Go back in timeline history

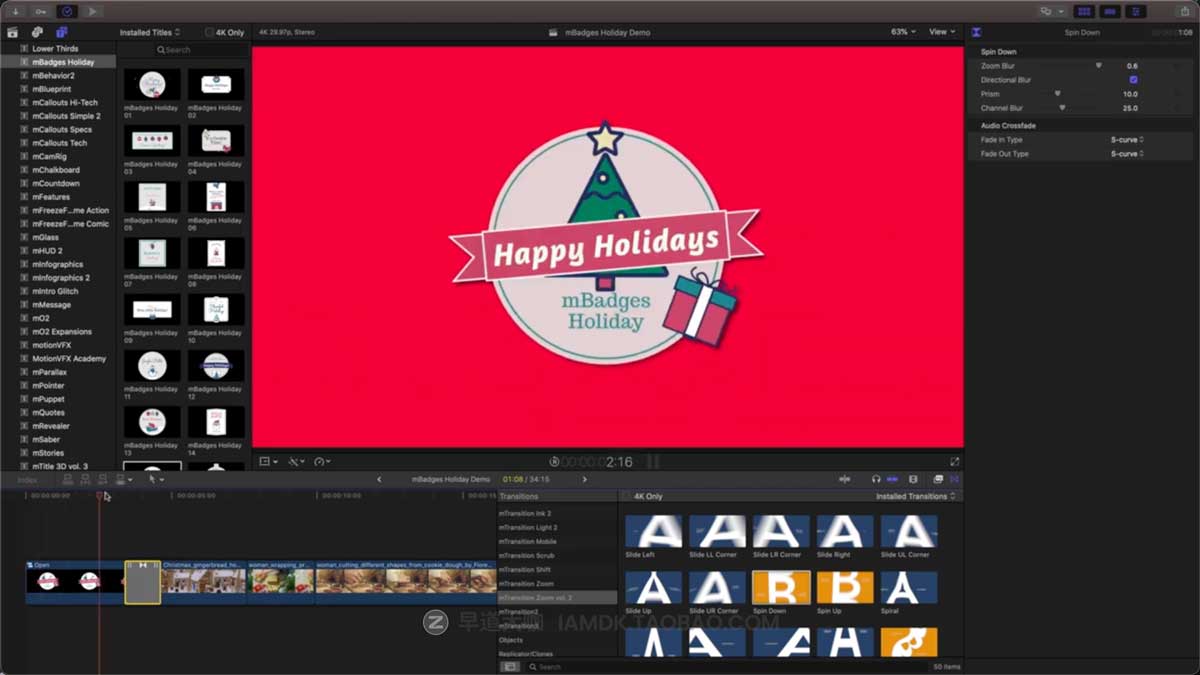click(x=379, y=479)
